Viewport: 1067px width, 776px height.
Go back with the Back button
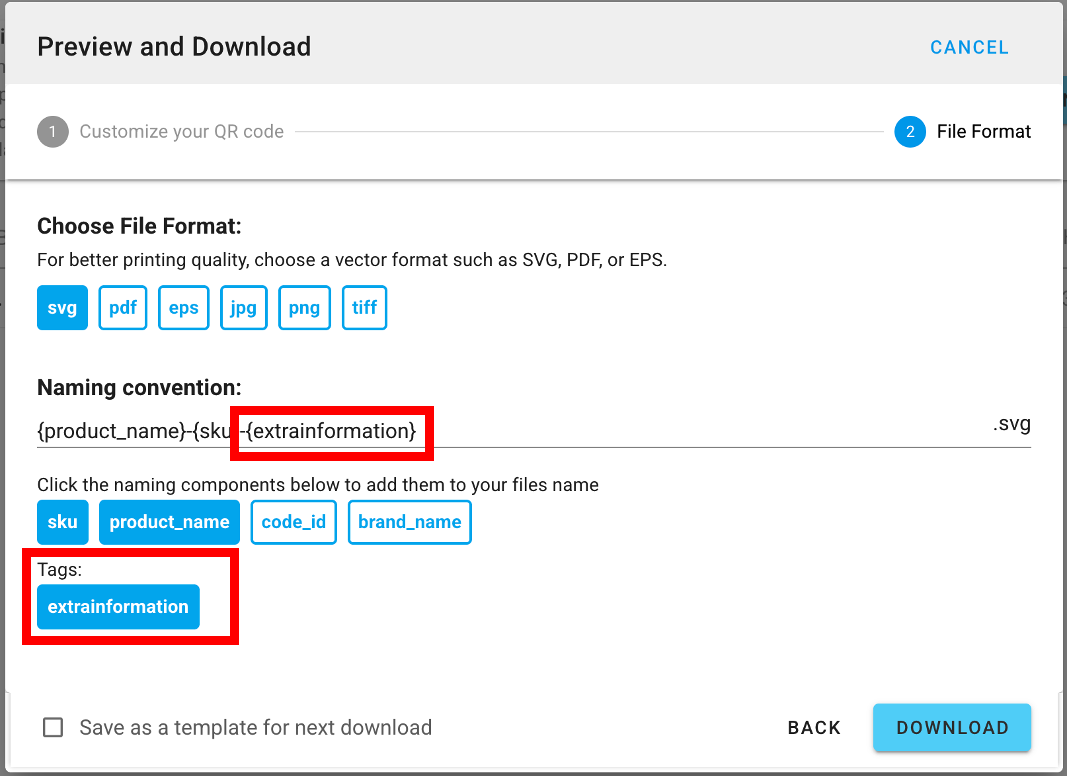pyautogui.click(x=814, y=728)
